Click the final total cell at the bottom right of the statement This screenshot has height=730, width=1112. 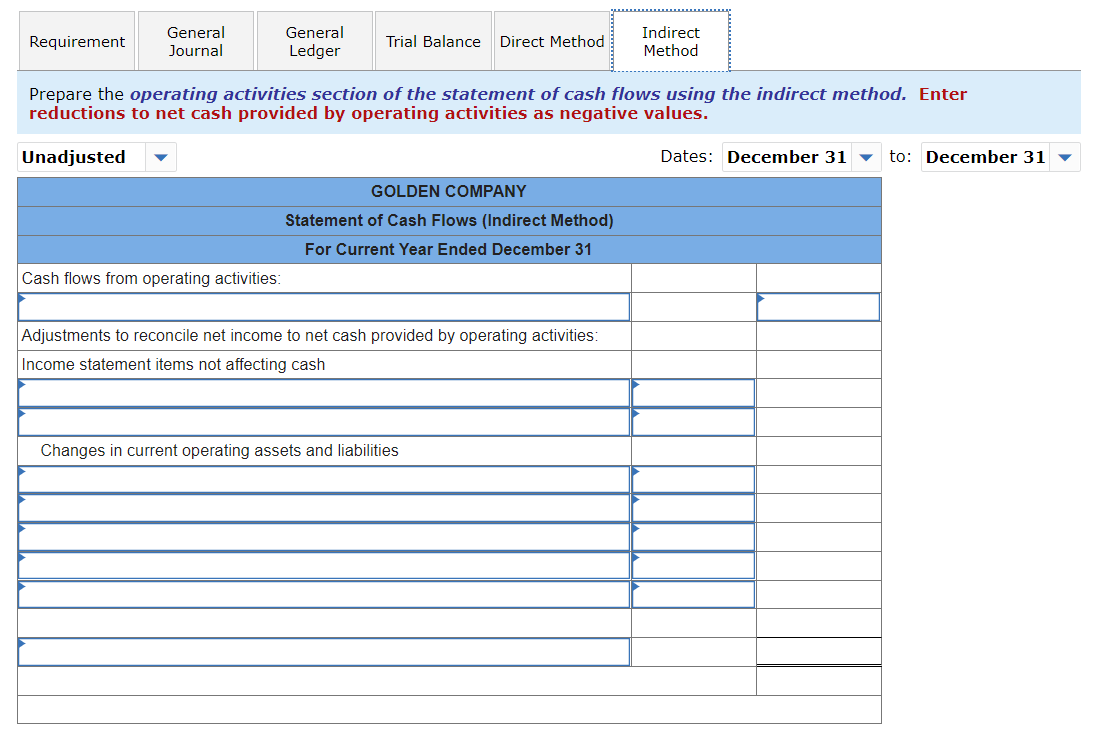[x=818, y=680]
